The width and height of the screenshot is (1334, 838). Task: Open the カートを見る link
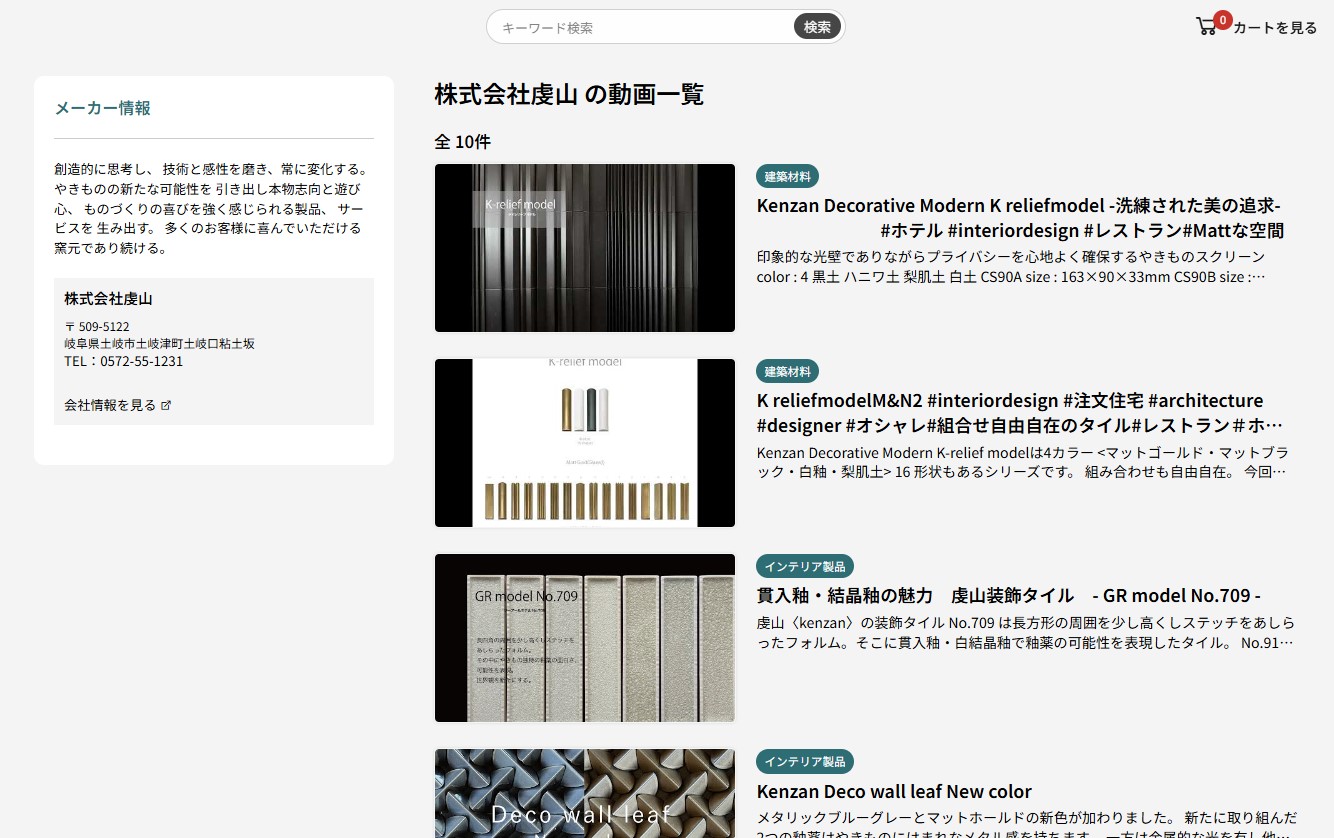[1275, 28]
